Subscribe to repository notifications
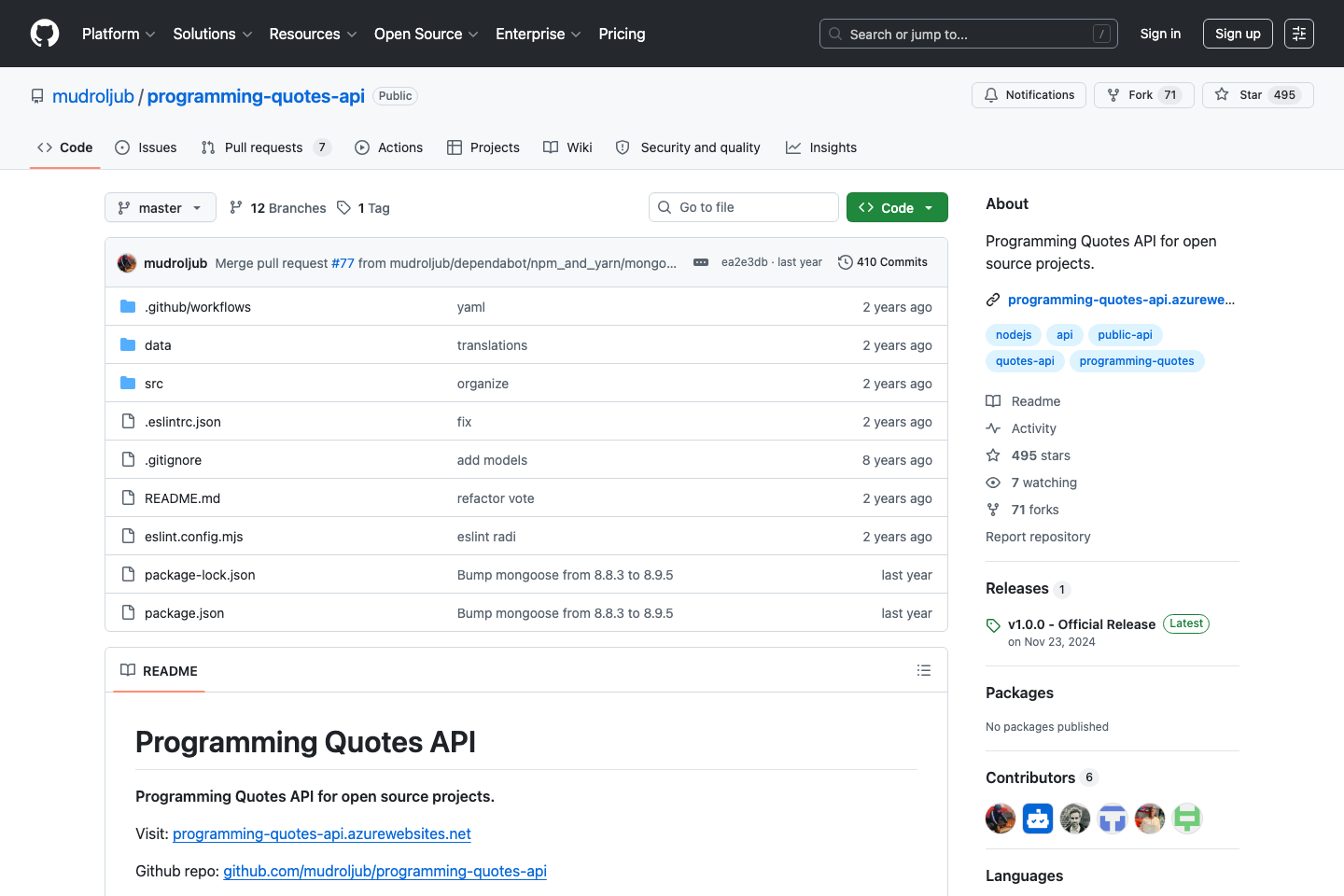The height and width of the screenshot is (896, 1344). pos(1029,94)
